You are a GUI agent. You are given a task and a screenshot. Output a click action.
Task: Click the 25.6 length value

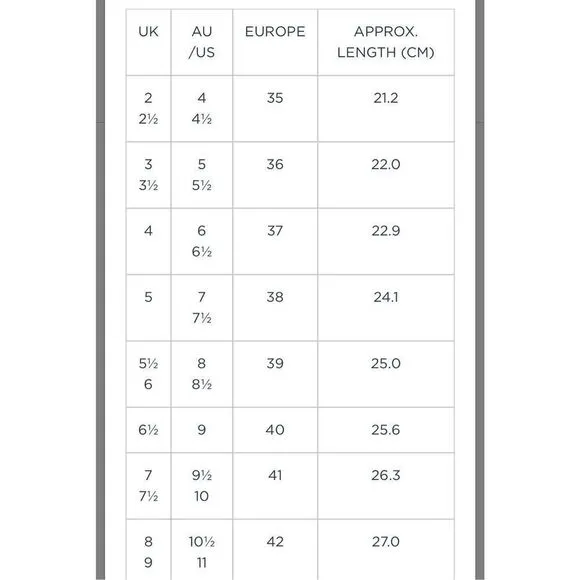(x=386, y=430)
